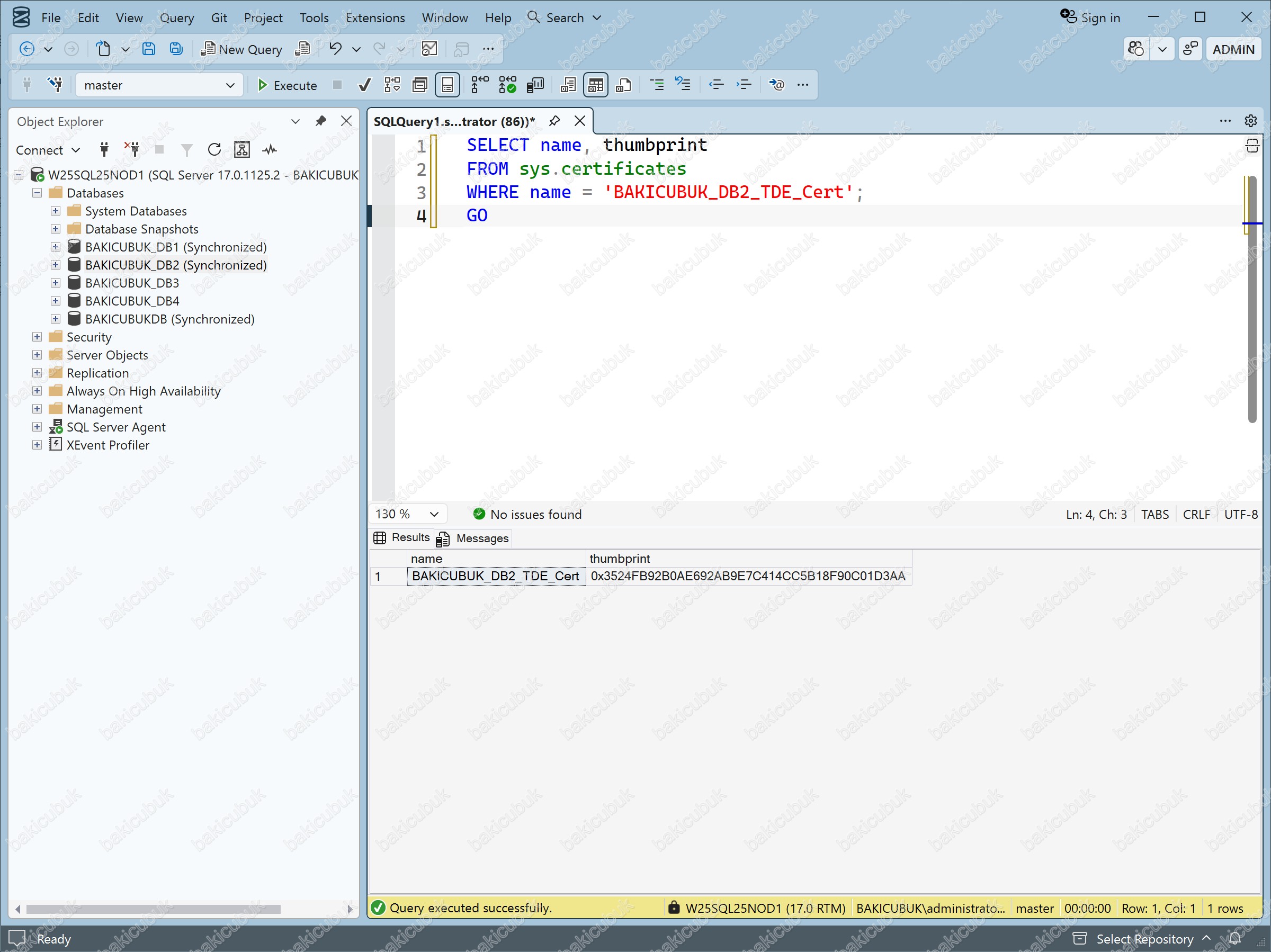Select BAKICUBUK_DB2_TDE_Cert name cell
This screenshot has height=952, width=1271.
496,576
